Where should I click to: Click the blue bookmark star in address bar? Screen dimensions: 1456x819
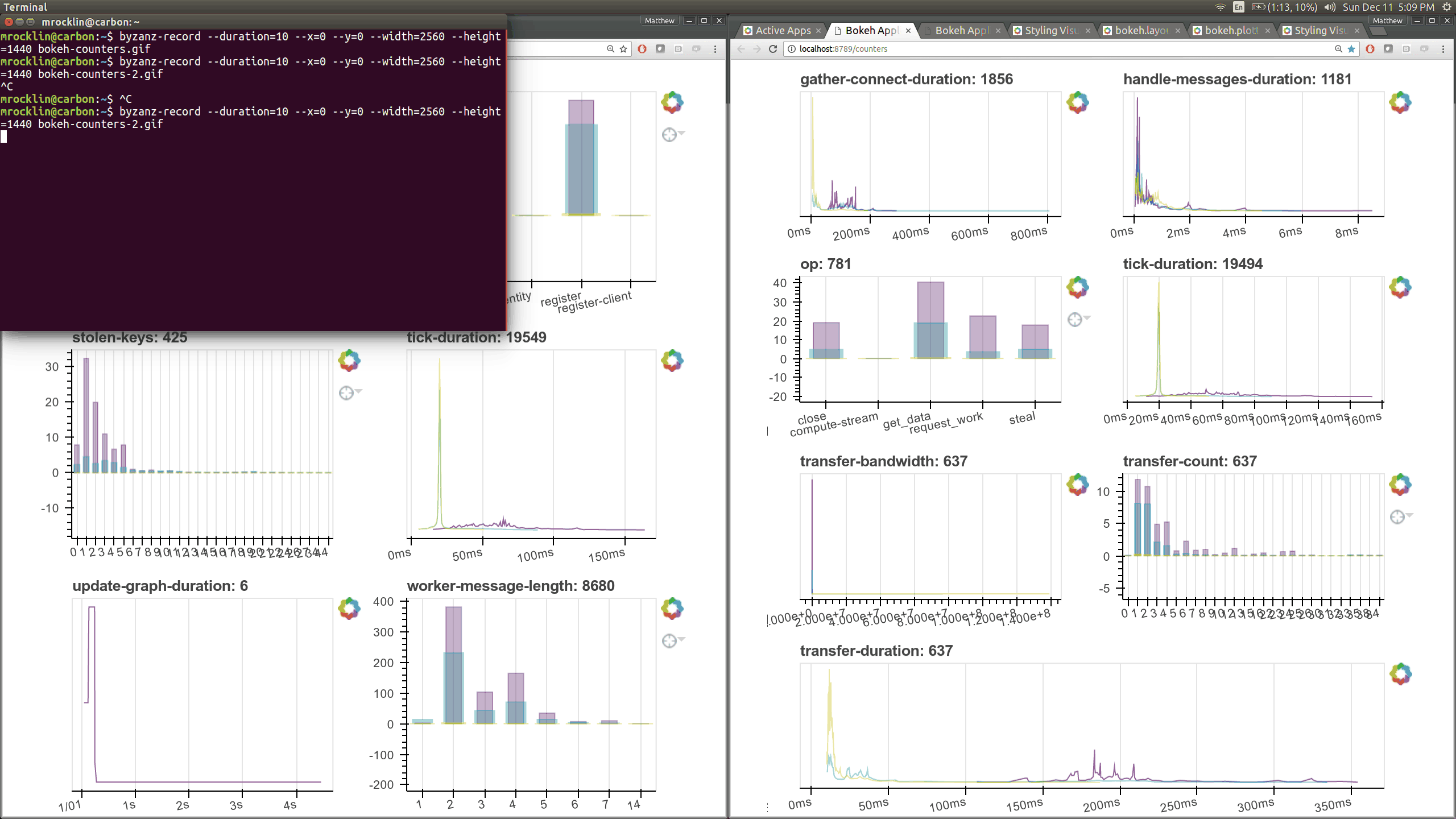tap(1351, 49)
